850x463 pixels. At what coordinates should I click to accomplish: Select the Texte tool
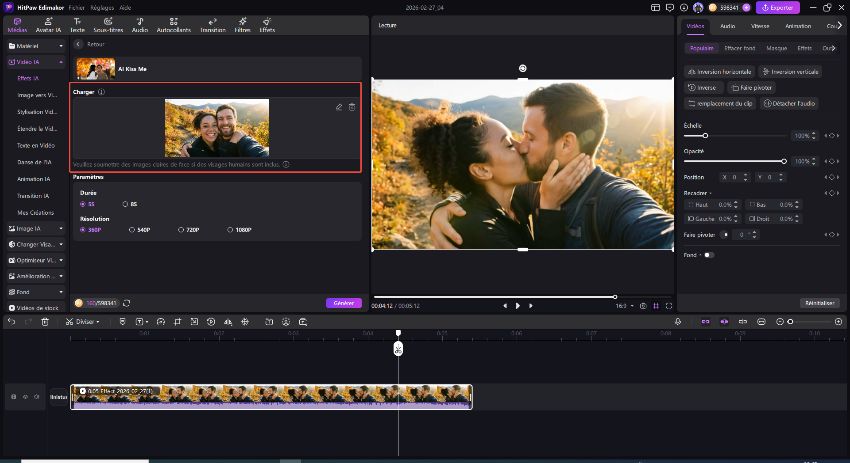78,25
